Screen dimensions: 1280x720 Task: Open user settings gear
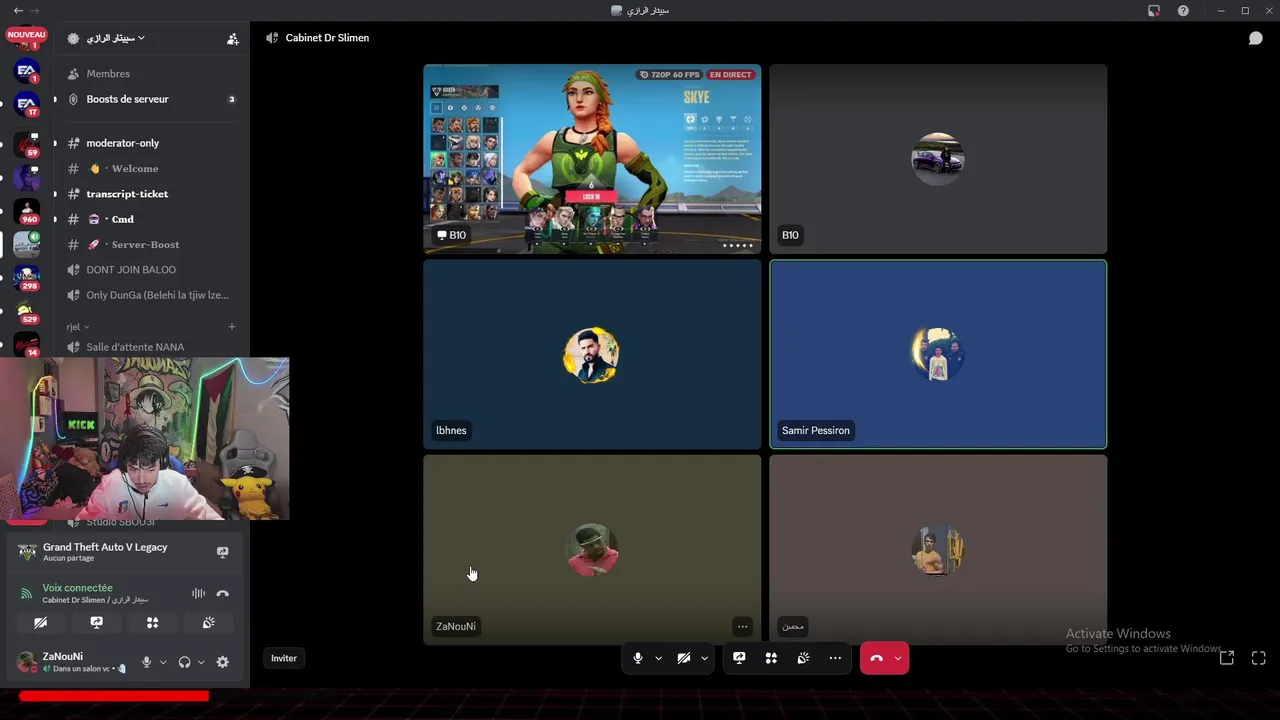(222, 662)
